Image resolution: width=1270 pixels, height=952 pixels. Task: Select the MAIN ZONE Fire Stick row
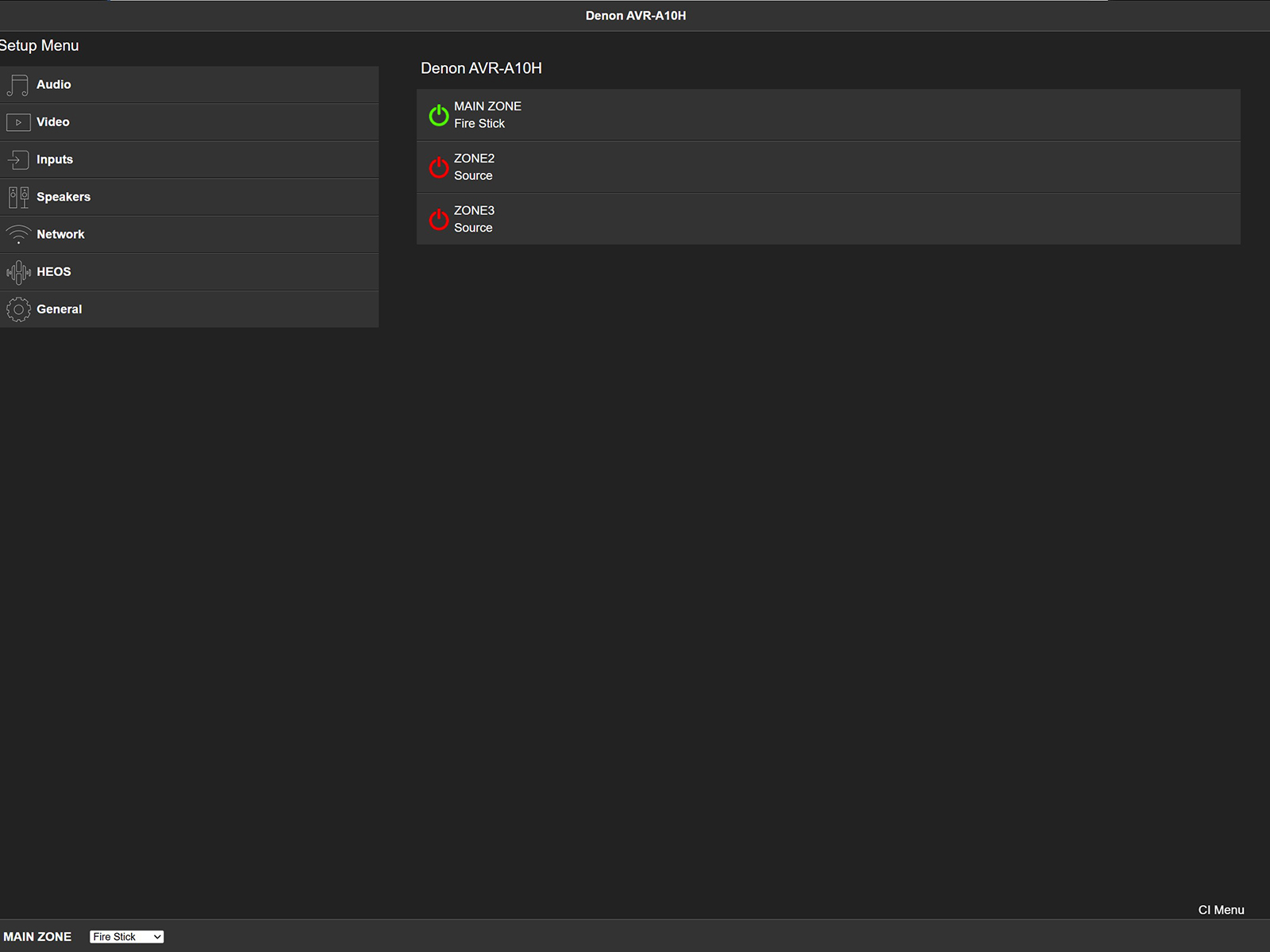tap(829, 115)
